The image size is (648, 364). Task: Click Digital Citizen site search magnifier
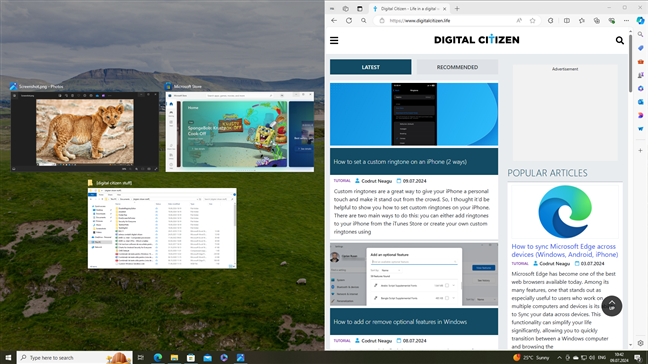point(619,40)
